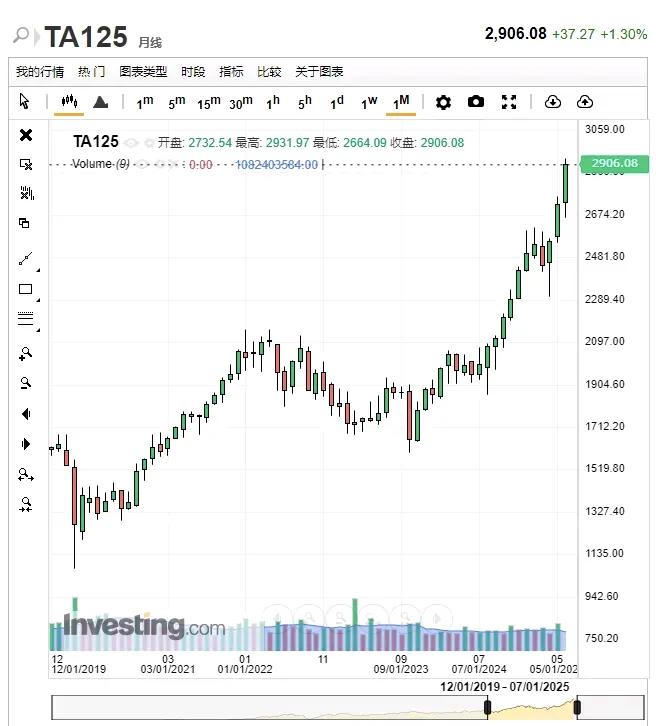
Task: Click the overlapping squares layer icon
Action: 24,223
